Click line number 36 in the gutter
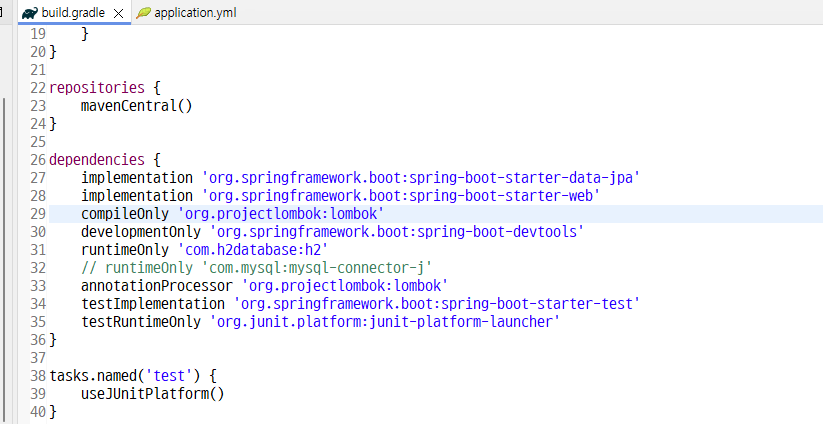This screenshot has width=823, height=424. tap(38, 340)
